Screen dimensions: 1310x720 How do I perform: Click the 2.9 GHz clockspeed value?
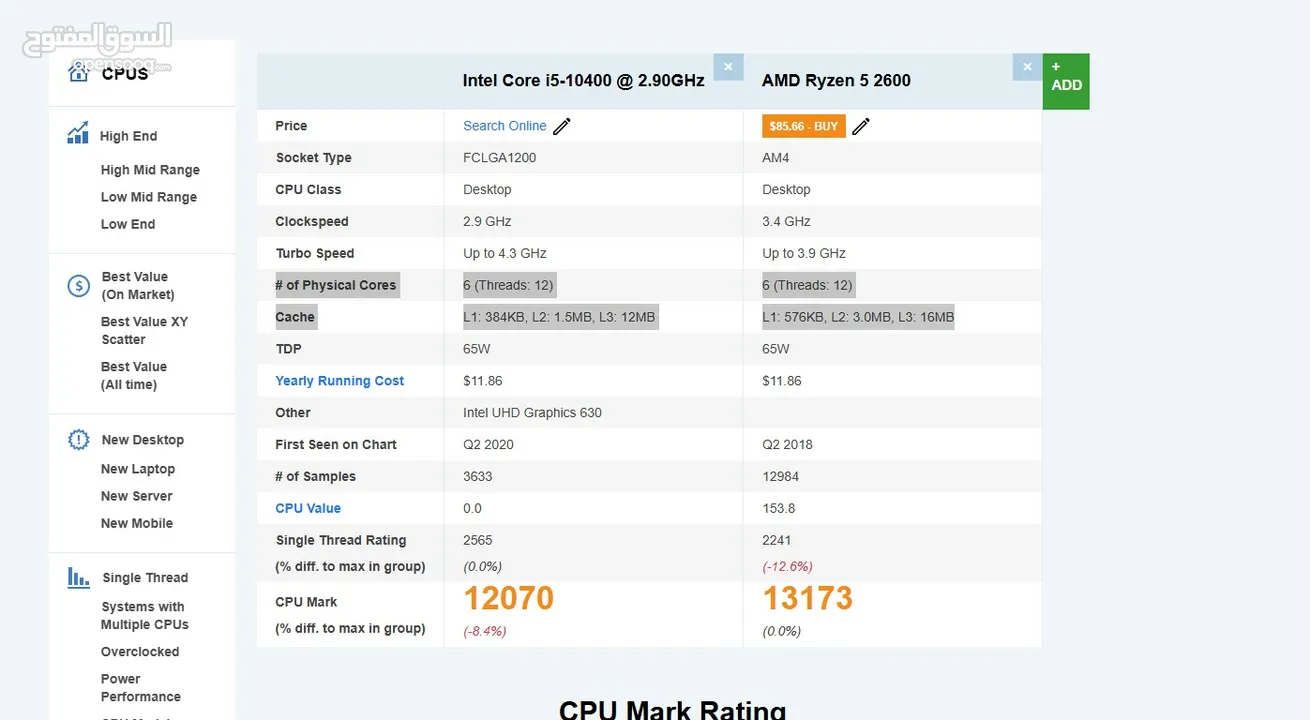[487, 222]
